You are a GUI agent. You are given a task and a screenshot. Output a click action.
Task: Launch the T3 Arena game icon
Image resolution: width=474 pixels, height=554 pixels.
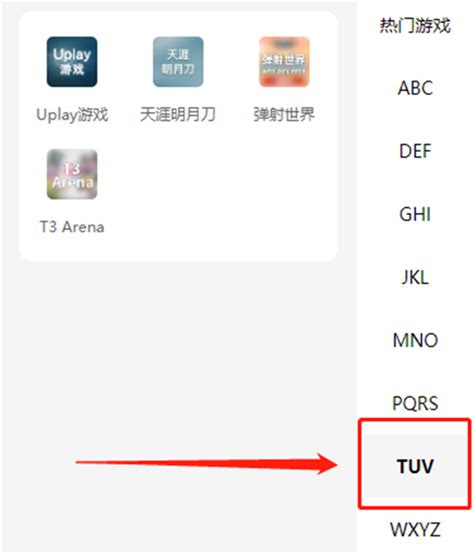pyautogui.click(x=72, y=174)
